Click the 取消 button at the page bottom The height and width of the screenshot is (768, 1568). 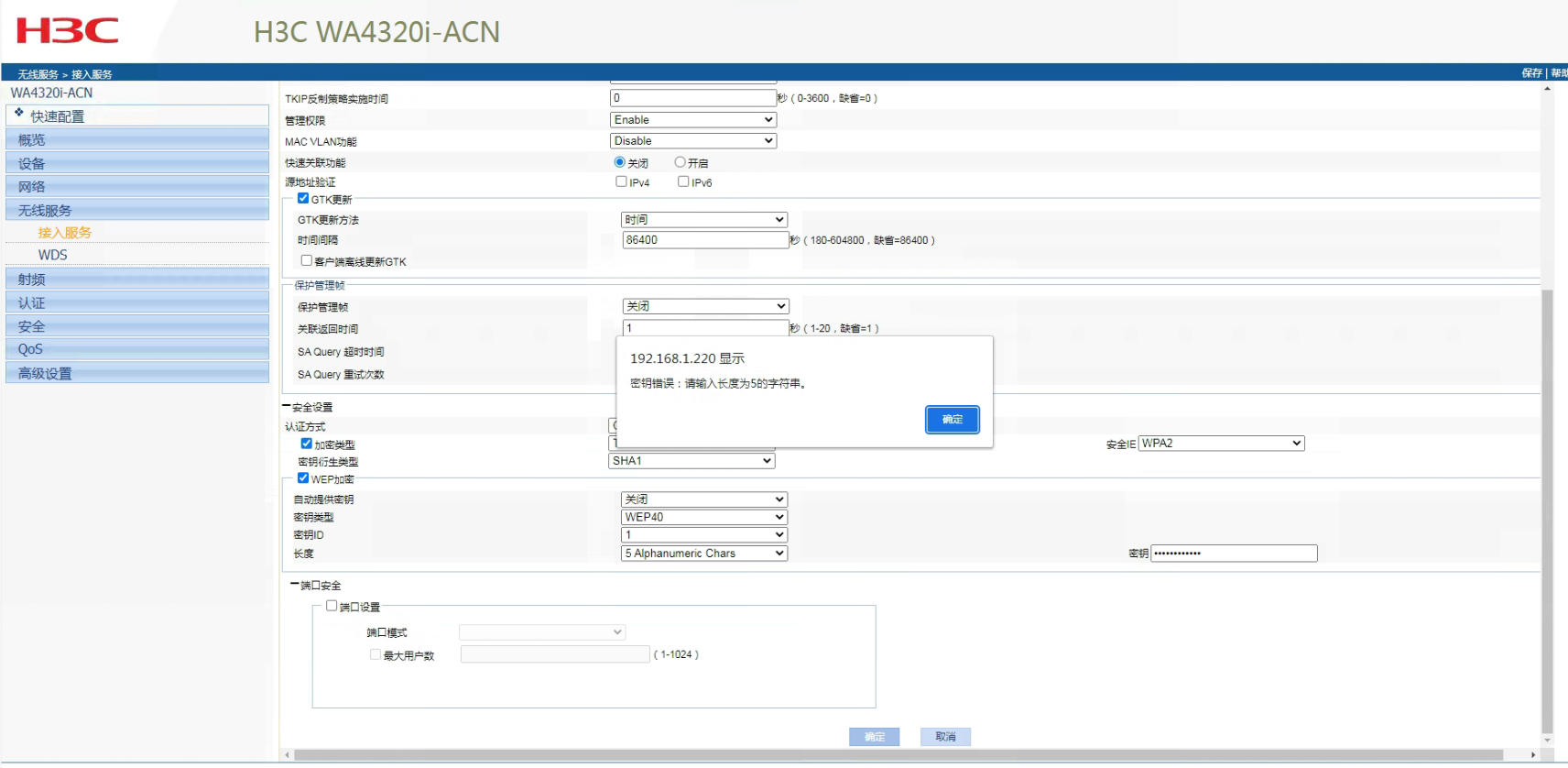pos(945,737)
